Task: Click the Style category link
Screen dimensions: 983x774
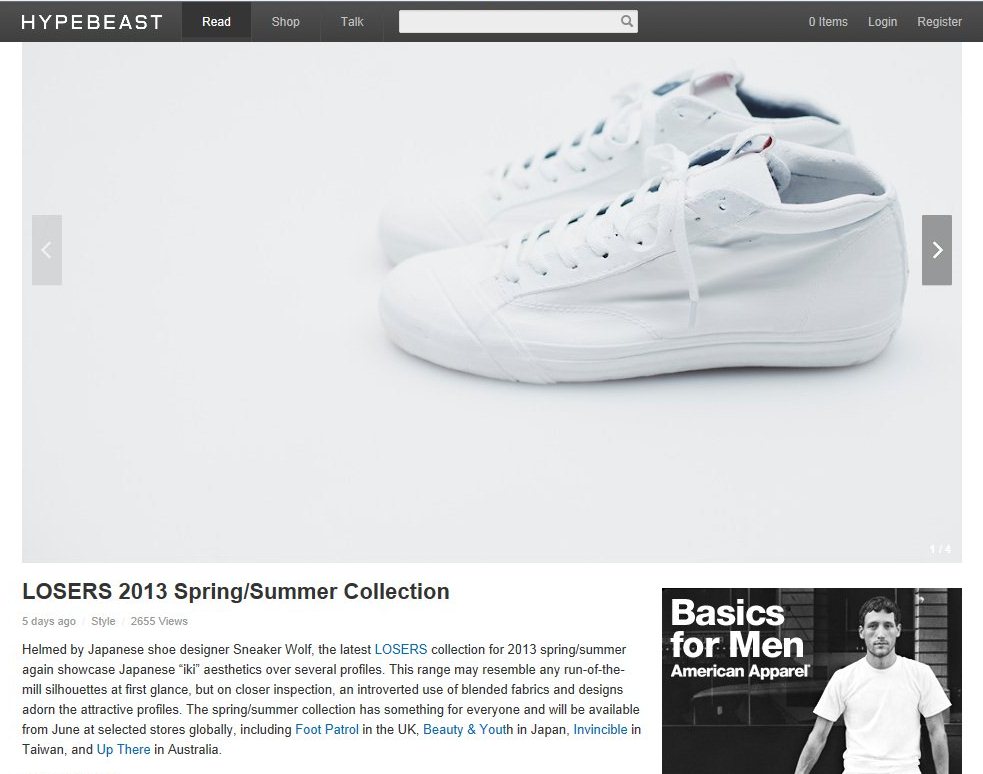Action: pos(103,621)
